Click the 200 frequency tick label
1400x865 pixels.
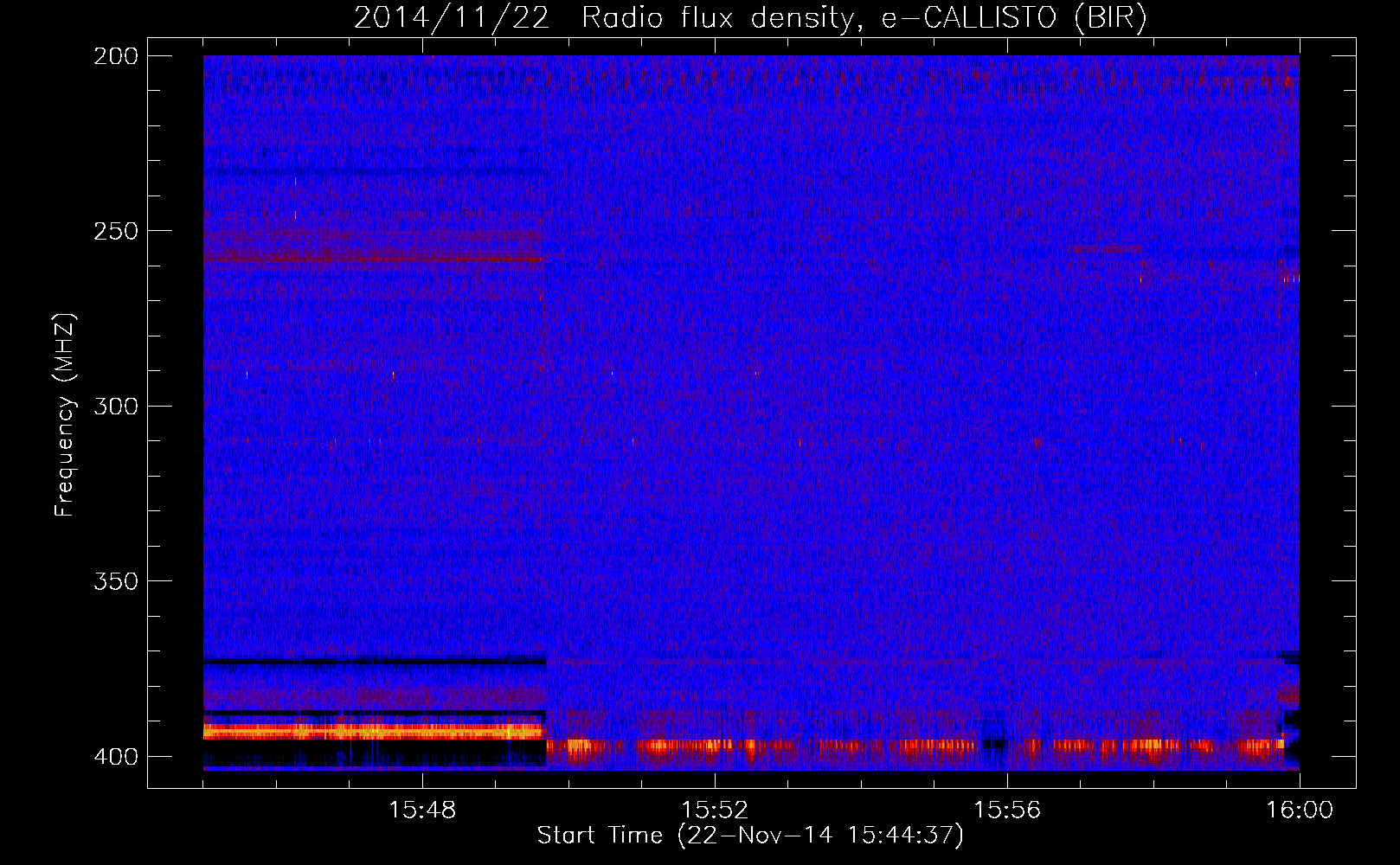tap(115, 55)
